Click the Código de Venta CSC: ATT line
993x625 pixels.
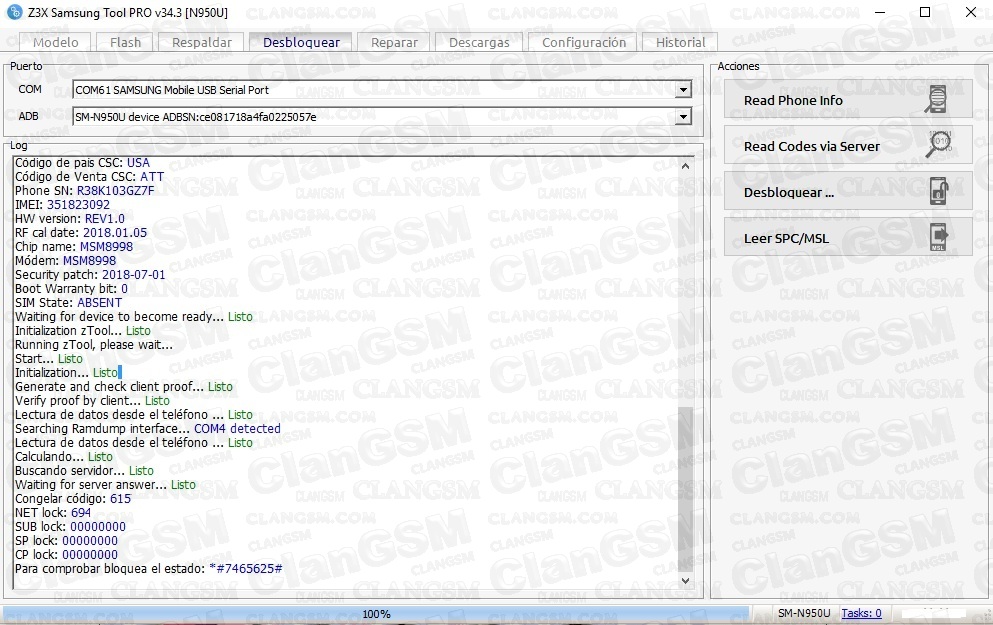(x=89, y=177)
